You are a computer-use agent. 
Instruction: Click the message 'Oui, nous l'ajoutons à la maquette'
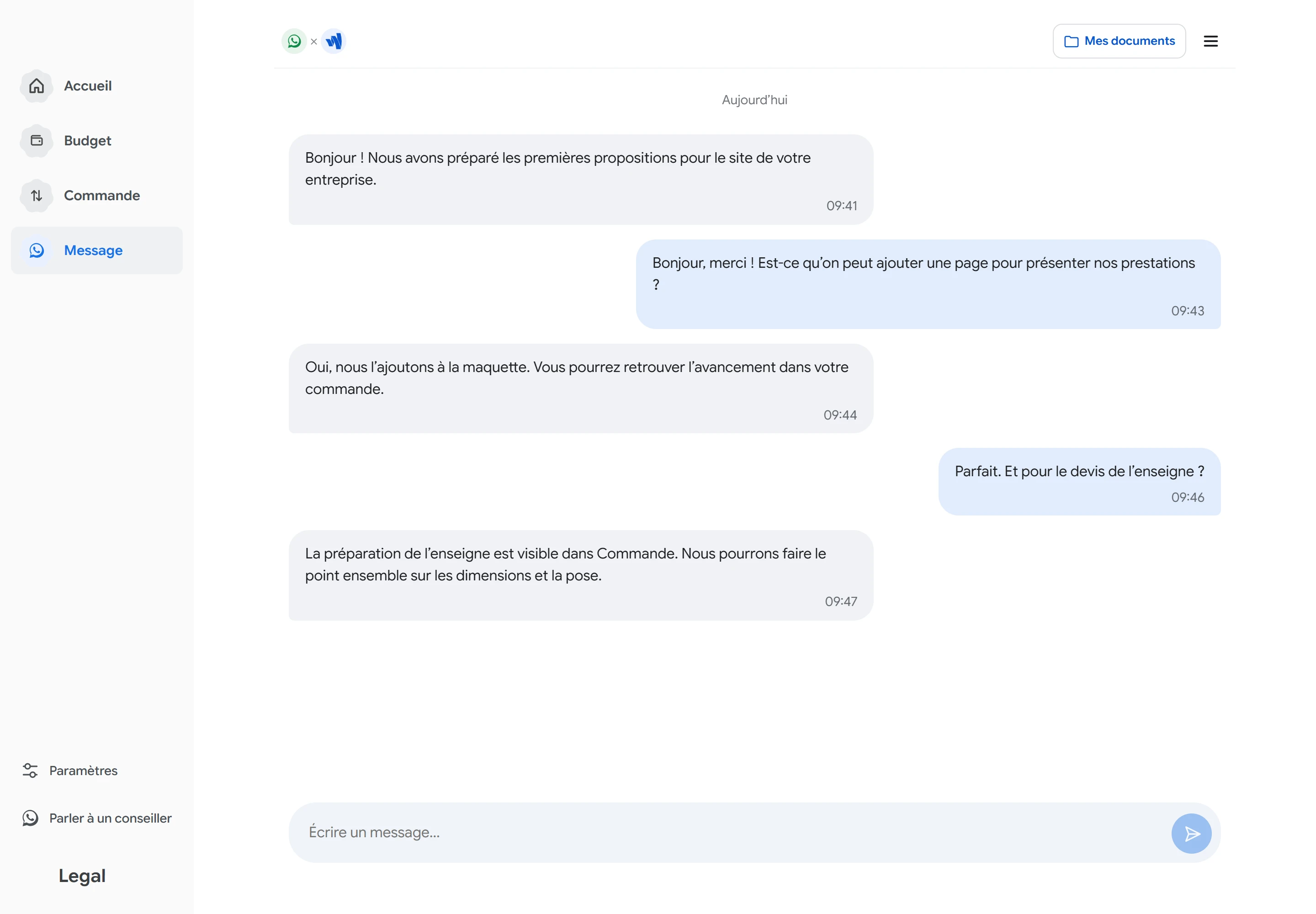pyautogui.click(x=581, y=389)
